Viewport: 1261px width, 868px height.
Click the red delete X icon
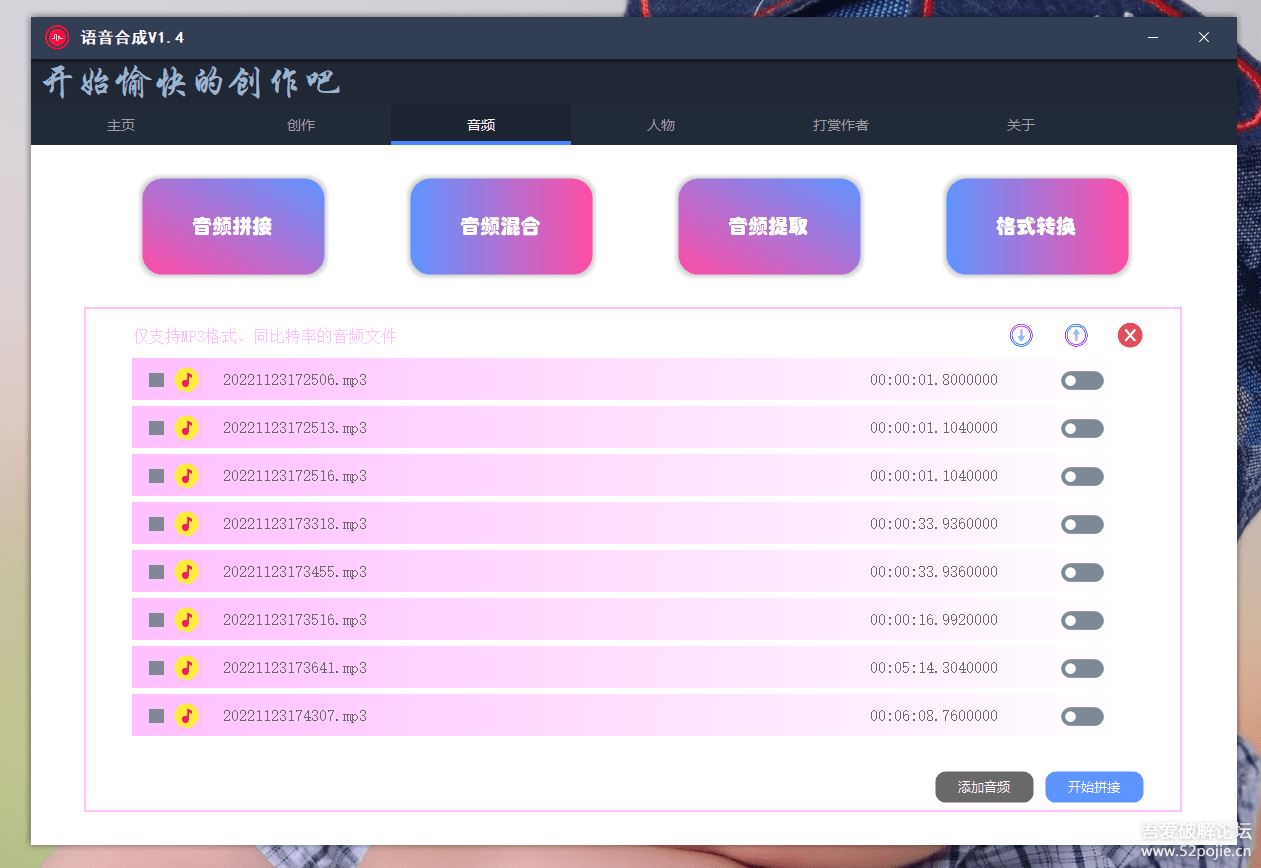[x=1130, y=335]
